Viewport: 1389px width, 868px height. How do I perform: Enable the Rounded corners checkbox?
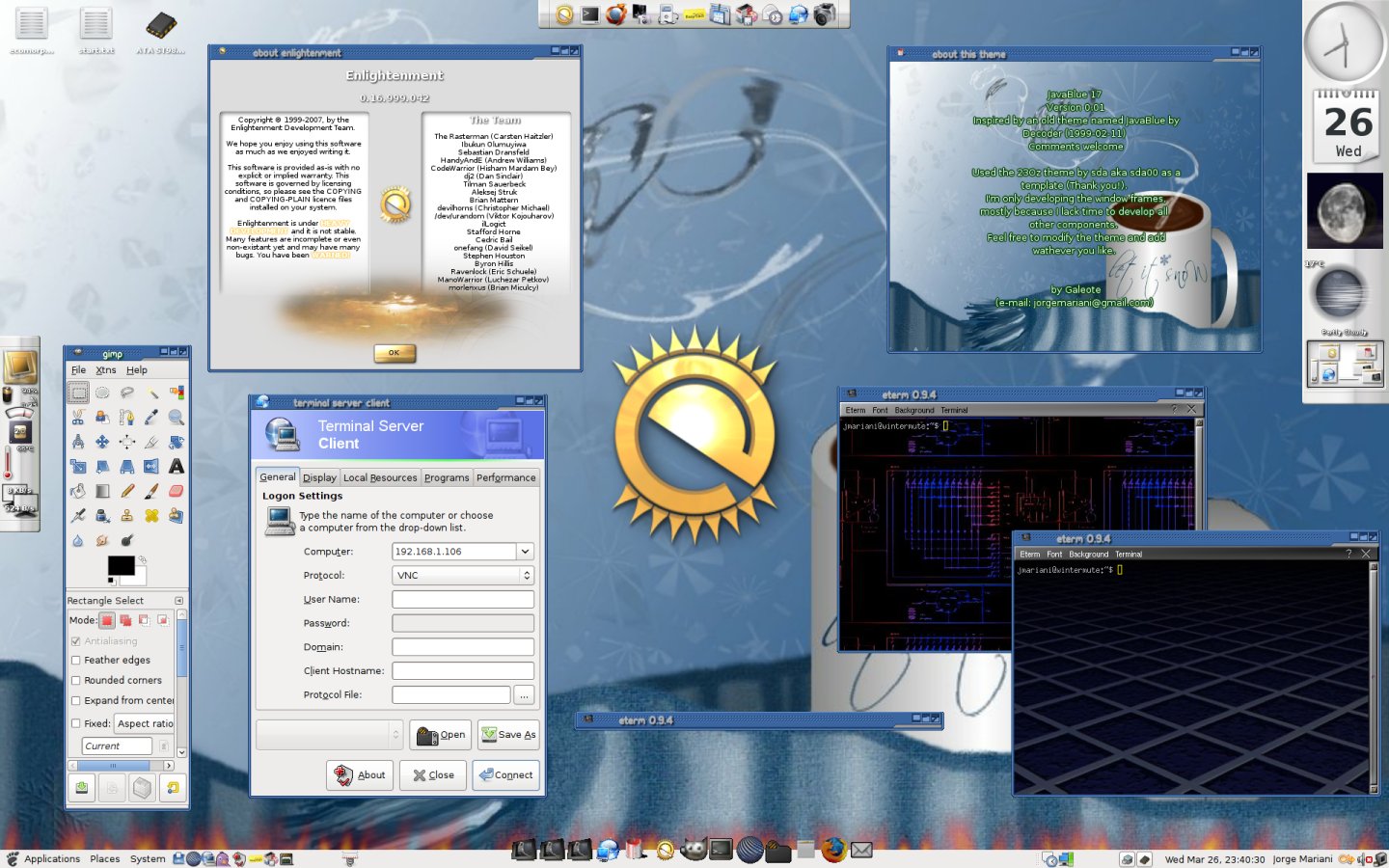75,681
